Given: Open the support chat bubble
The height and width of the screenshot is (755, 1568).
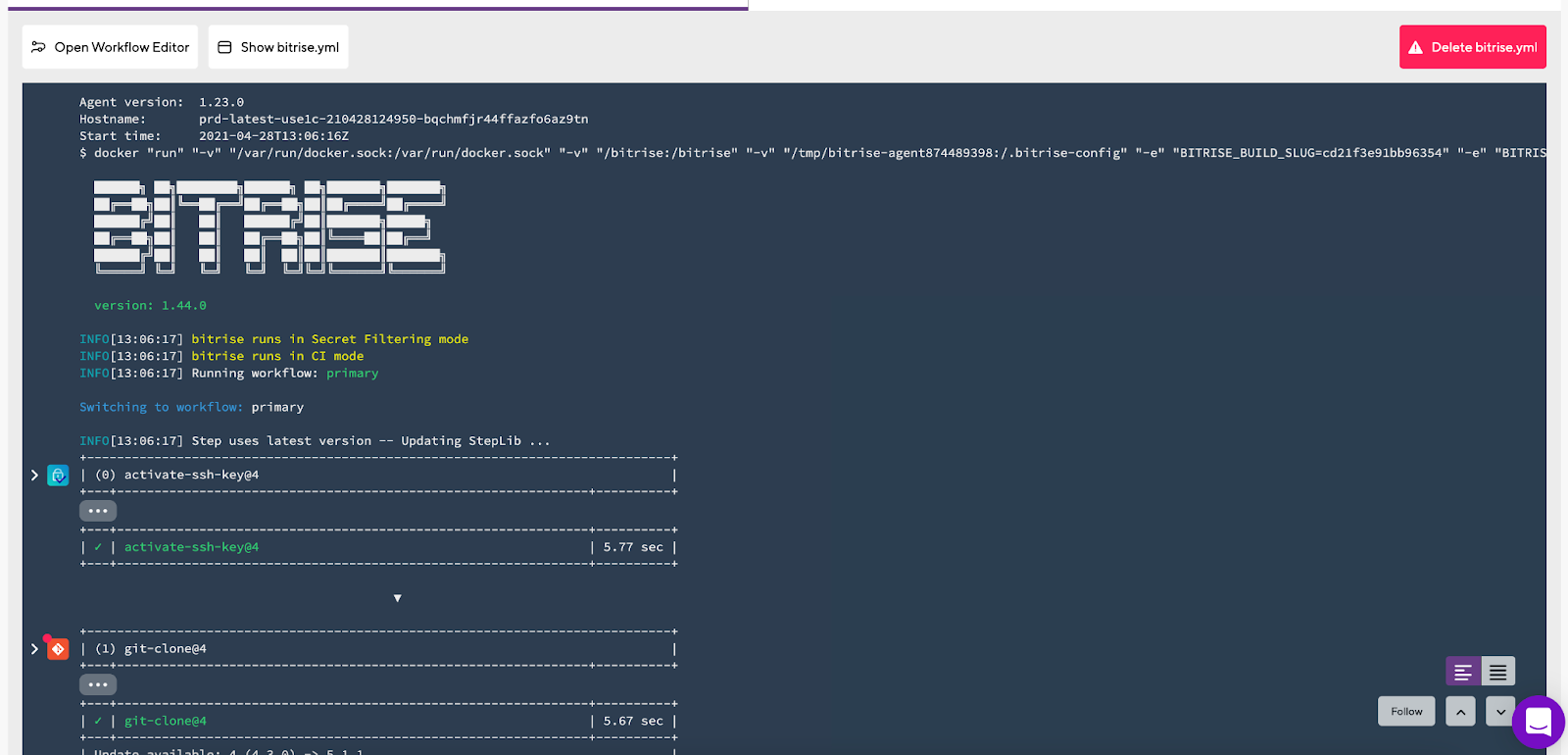Looking at the screenshot, I should click(1539, 723).
